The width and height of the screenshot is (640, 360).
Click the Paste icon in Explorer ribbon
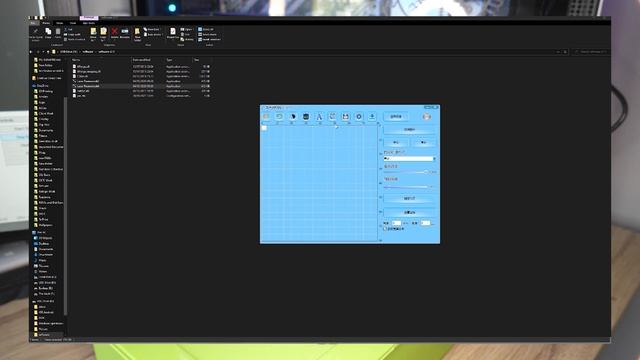click(x=58, y=32)
